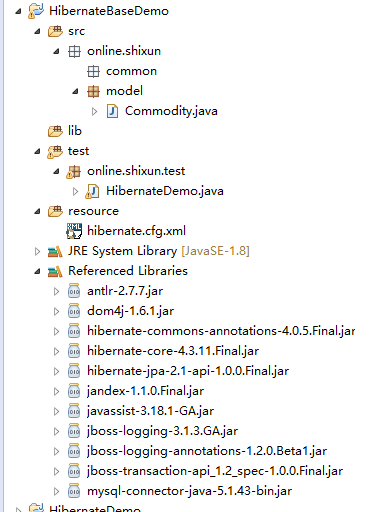Image resolution: width=389 pixels, height=512 pixels.
Task: Click the dom4j-1.6.1.jar jar icon
Action: (x=74, y=311)
